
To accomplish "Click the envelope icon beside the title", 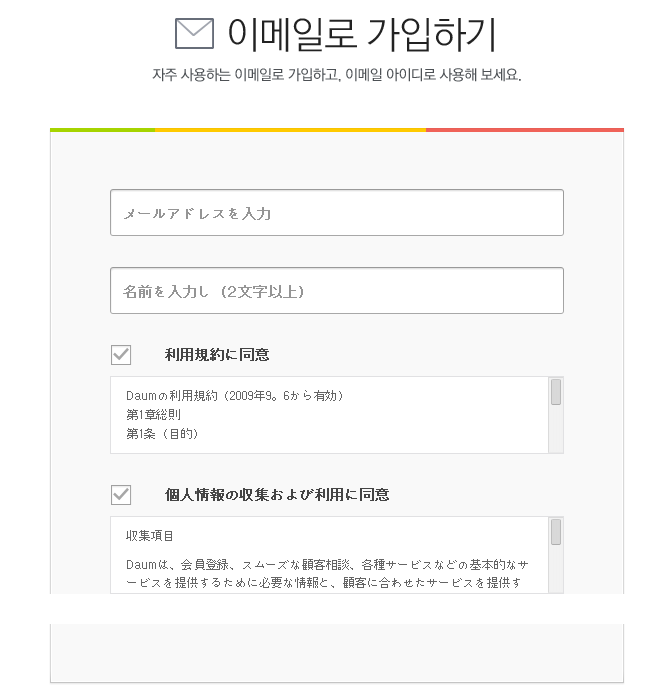I will (x=195, y=34).
